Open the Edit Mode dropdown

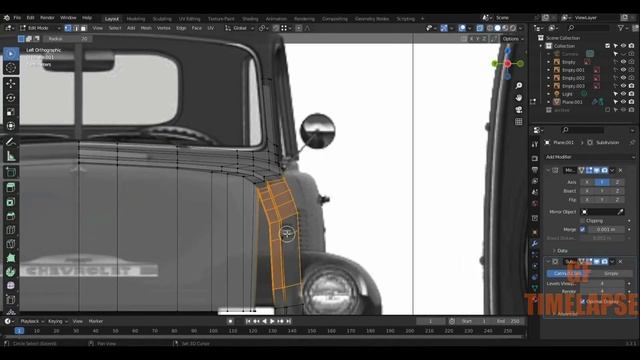coord(40,28)
